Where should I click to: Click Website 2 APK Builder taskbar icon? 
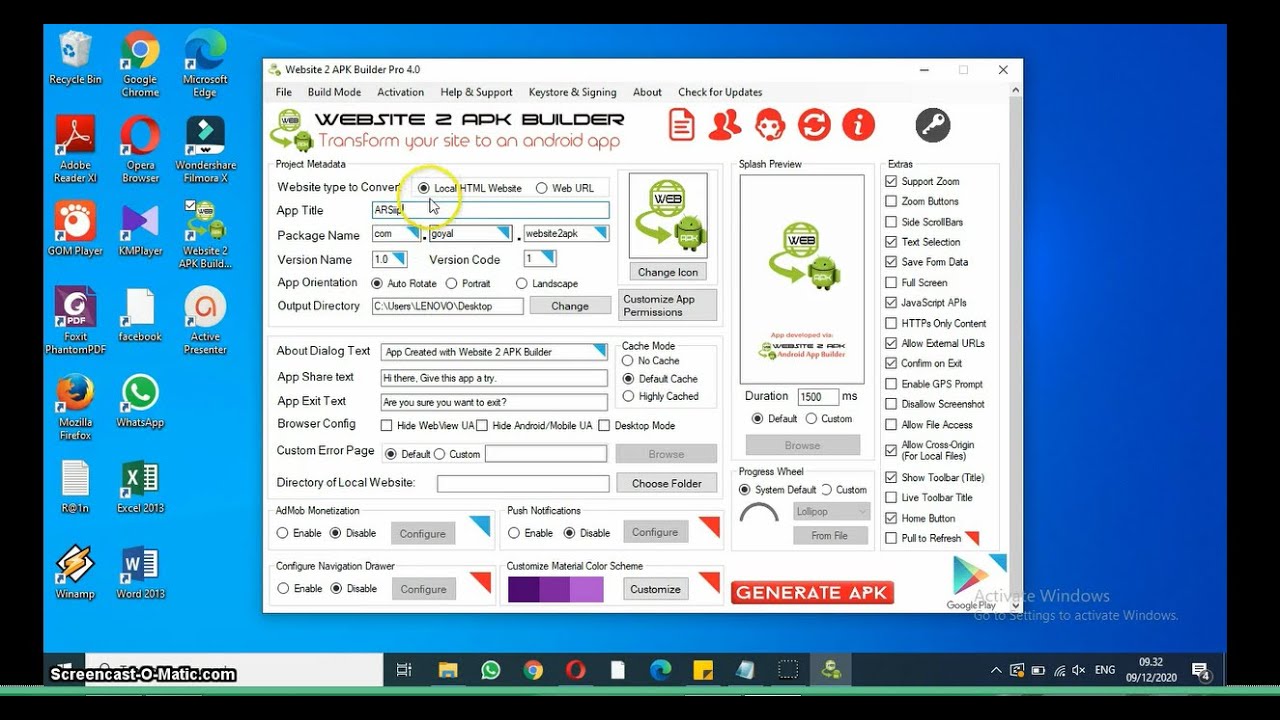coord(830,670)
